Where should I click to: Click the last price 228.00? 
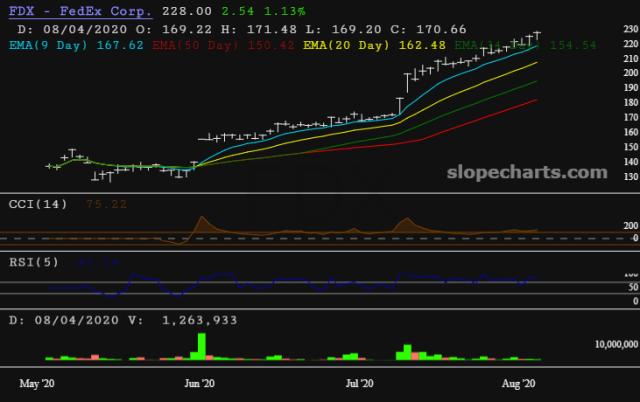(x=187, y=11)
